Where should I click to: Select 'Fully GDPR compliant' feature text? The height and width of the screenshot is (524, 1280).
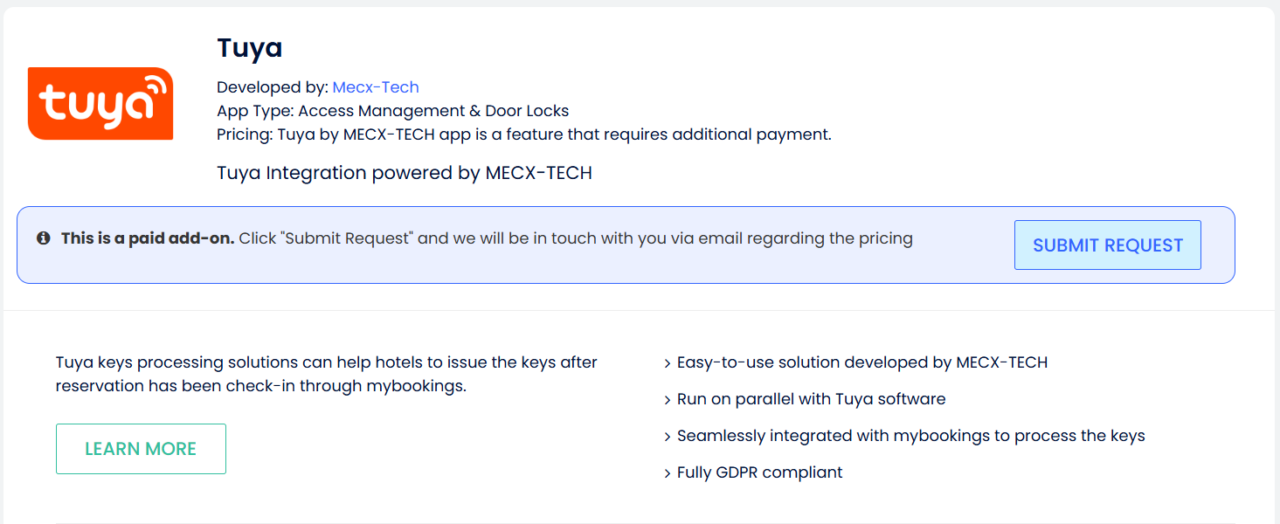pyautogui.click(x=760, y=472)
